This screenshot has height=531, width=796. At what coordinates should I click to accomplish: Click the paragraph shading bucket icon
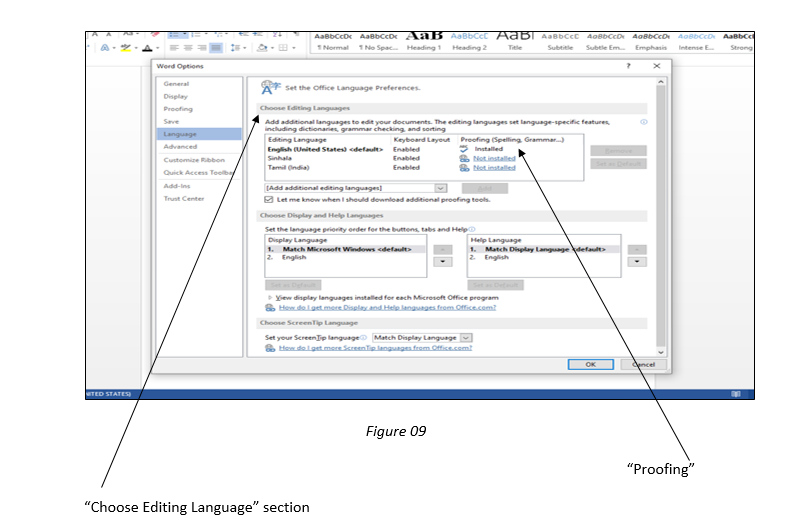(262, 48)
